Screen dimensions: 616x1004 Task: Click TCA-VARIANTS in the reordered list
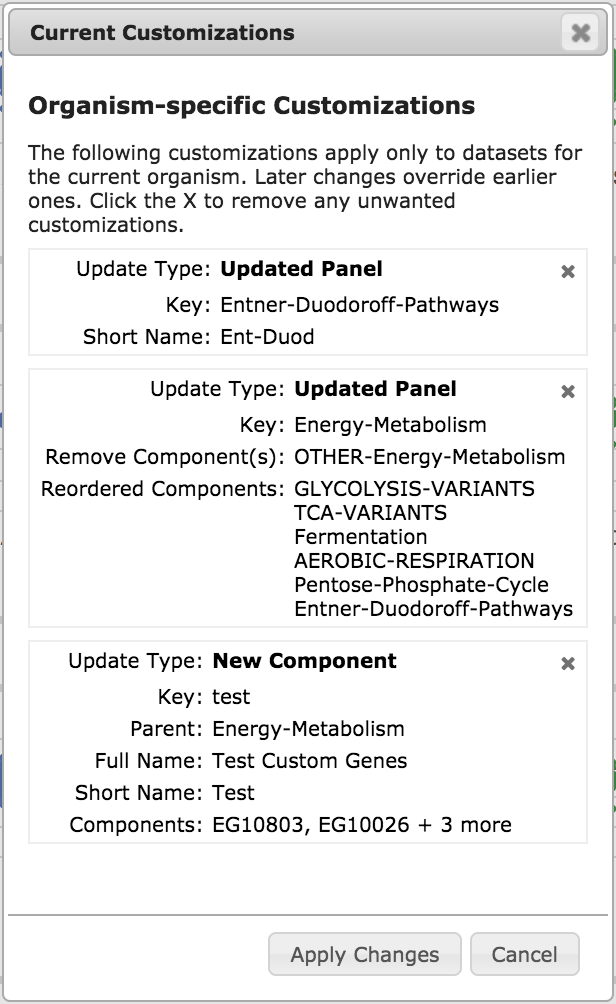[370, 513]
